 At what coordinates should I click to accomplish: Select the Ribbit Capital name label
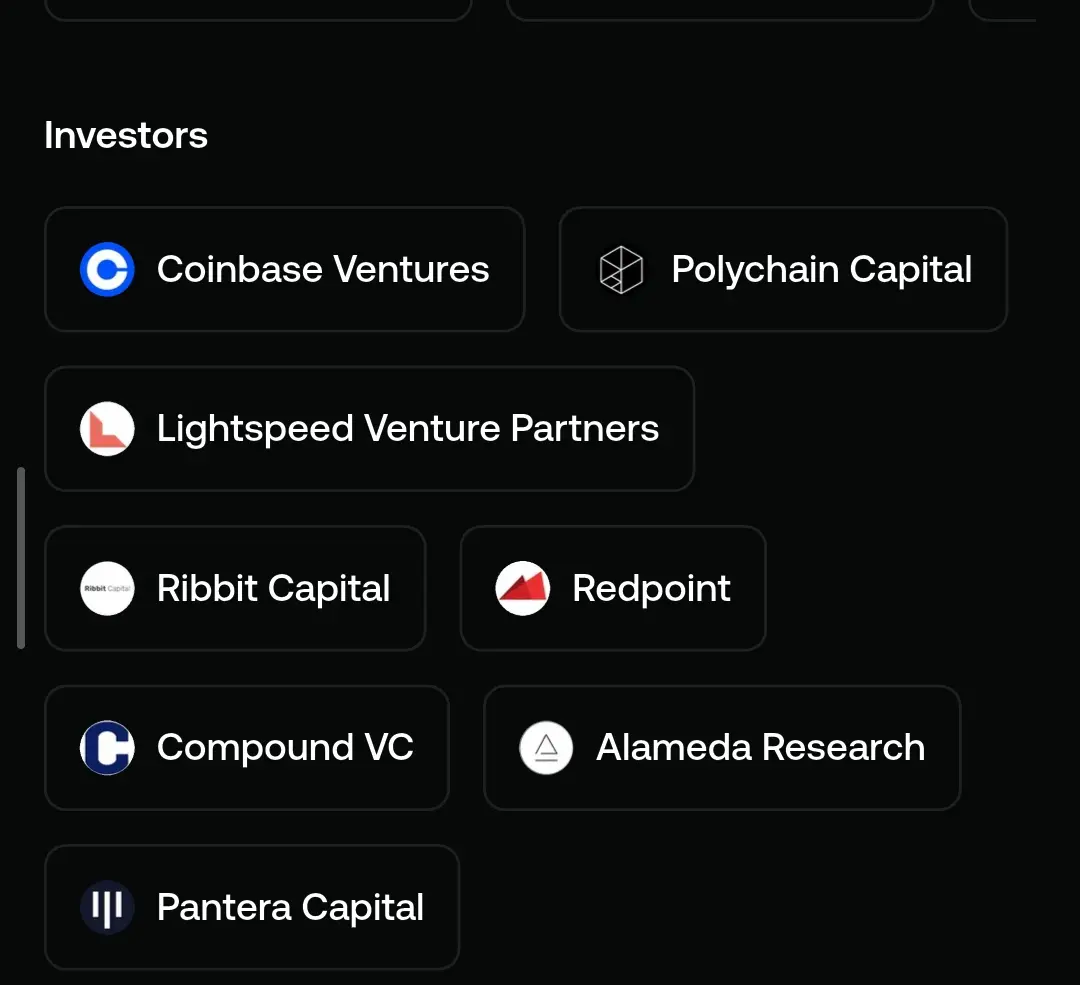click(x=273, y=588)
